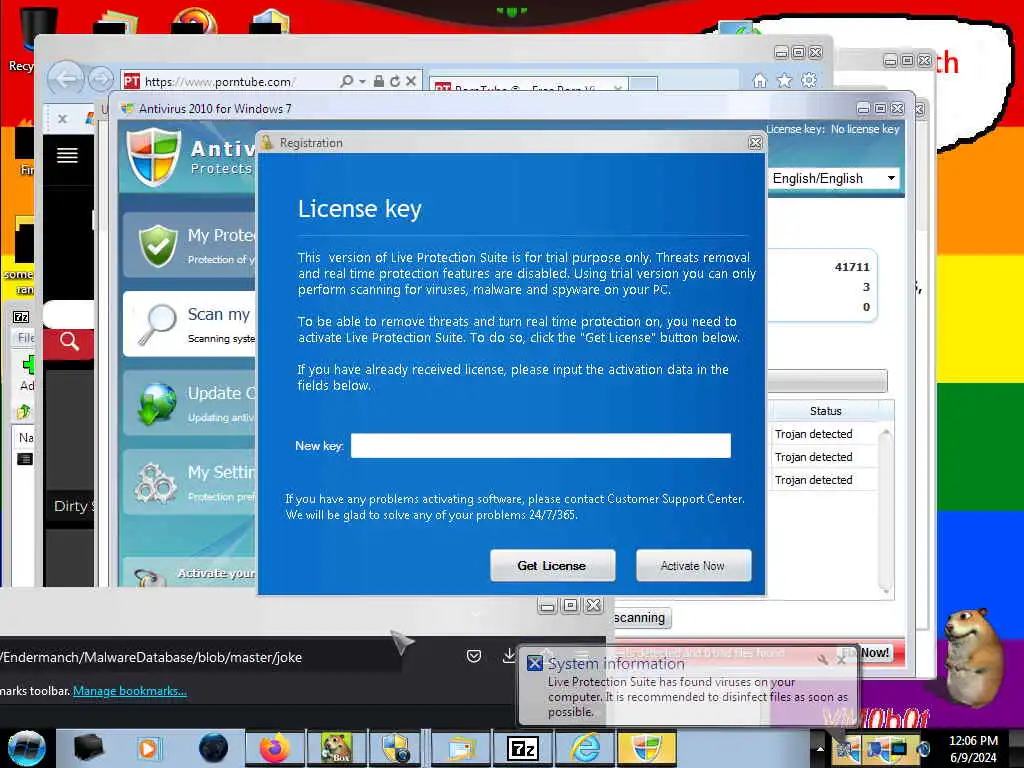Viewport: 1024px width, 768px height.
Task: Switch to the PornTube tab in IE
Action: (x=528, y=86)
